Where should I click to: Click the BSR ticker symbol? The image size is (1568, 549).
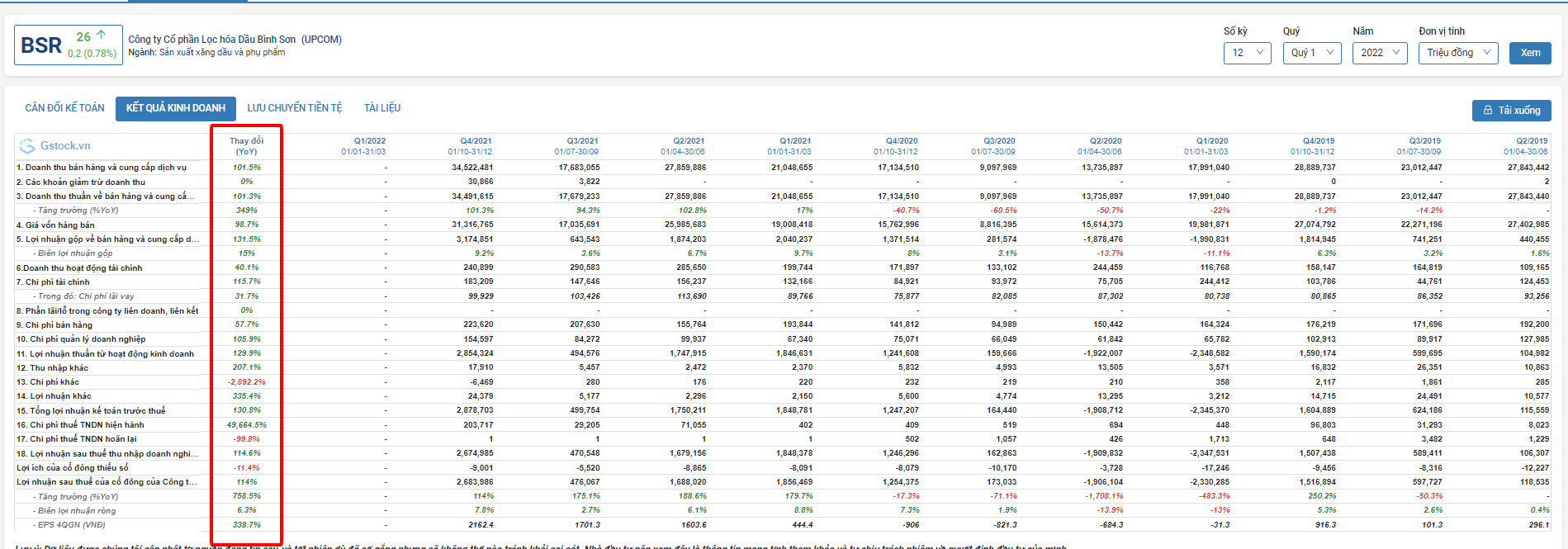[x=41, y=45]
